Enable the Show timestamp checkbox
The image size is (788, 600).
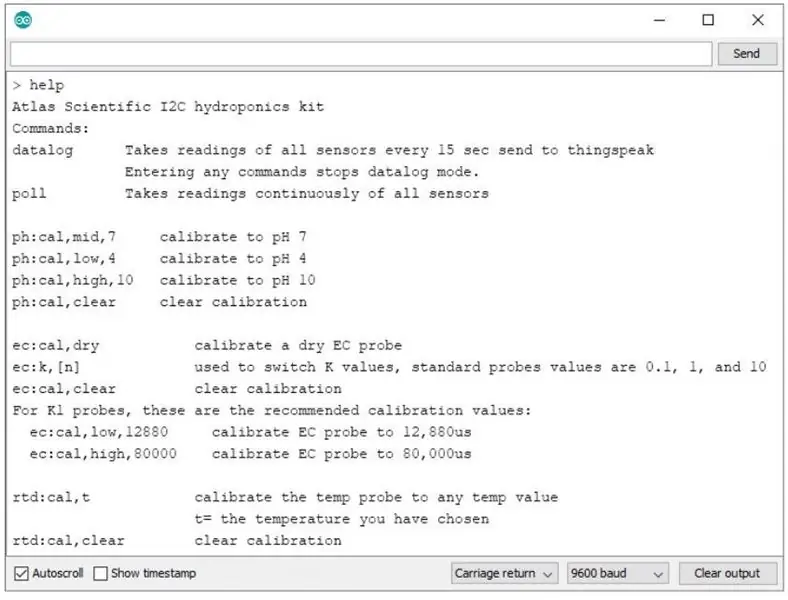pos(101,573)
